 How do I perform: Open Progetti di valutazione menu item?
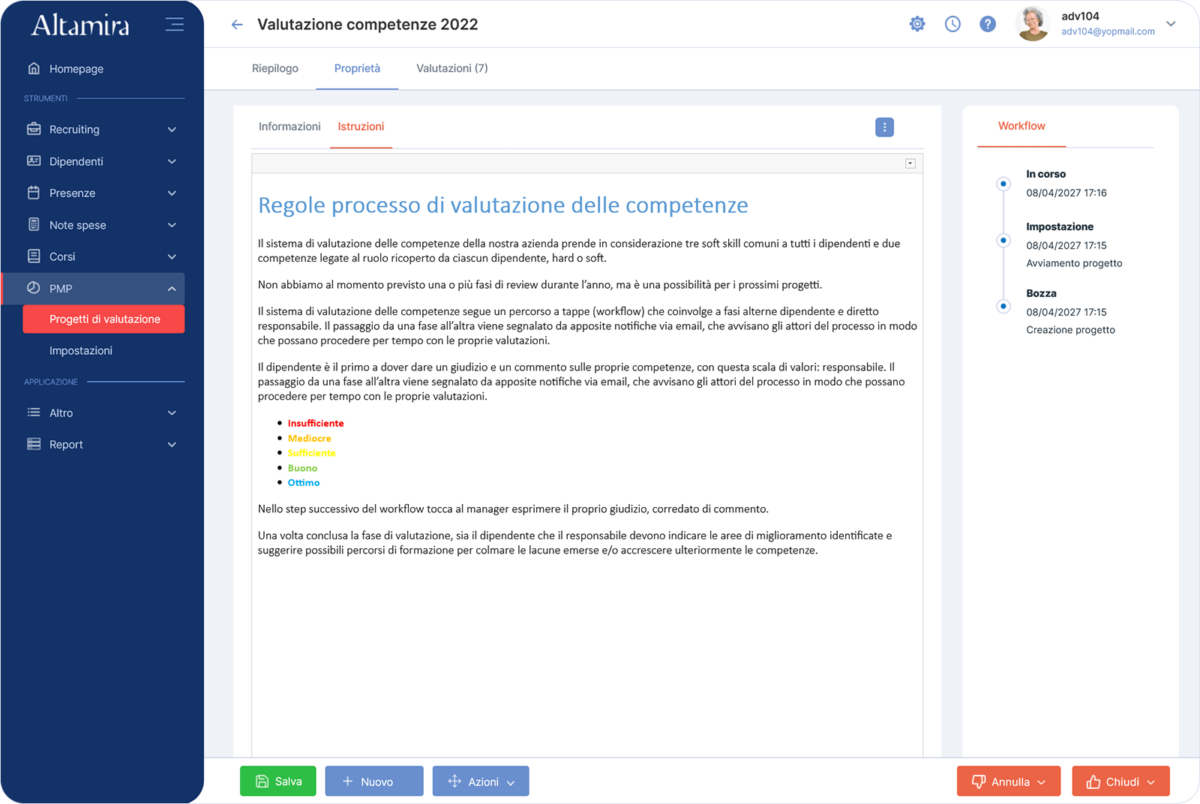point(104,319)
